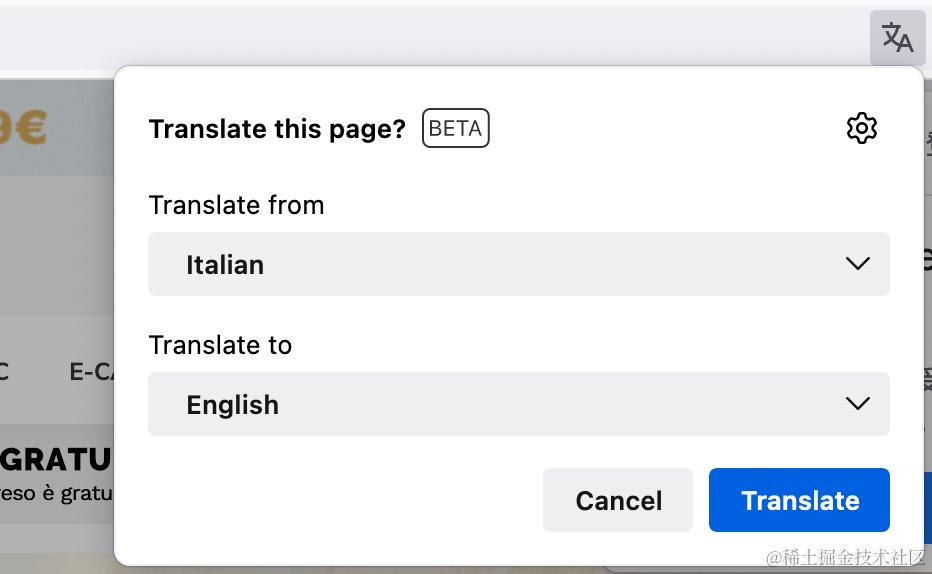This screenshot has height=574, width=932.
Task: Click the translate icon in the address bar
Action: coord(897,39)
